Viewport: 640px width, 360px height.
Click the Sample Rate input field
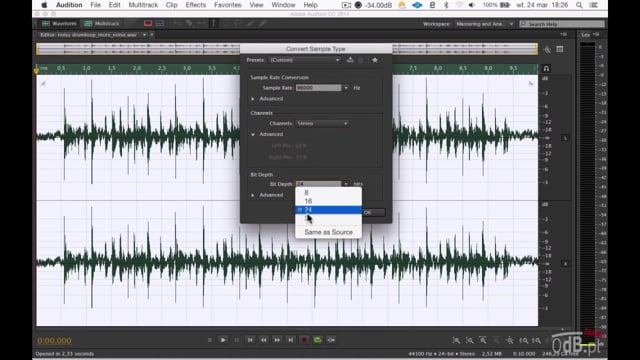point(318,88)
